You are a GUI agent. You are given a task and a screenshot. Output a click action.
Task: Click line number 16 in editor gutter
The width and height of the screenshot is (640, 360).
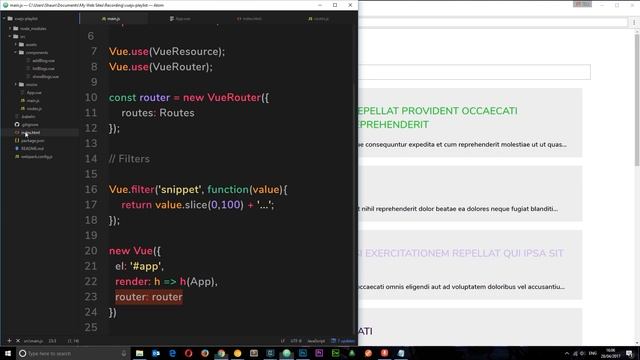(x=91, y=189)
